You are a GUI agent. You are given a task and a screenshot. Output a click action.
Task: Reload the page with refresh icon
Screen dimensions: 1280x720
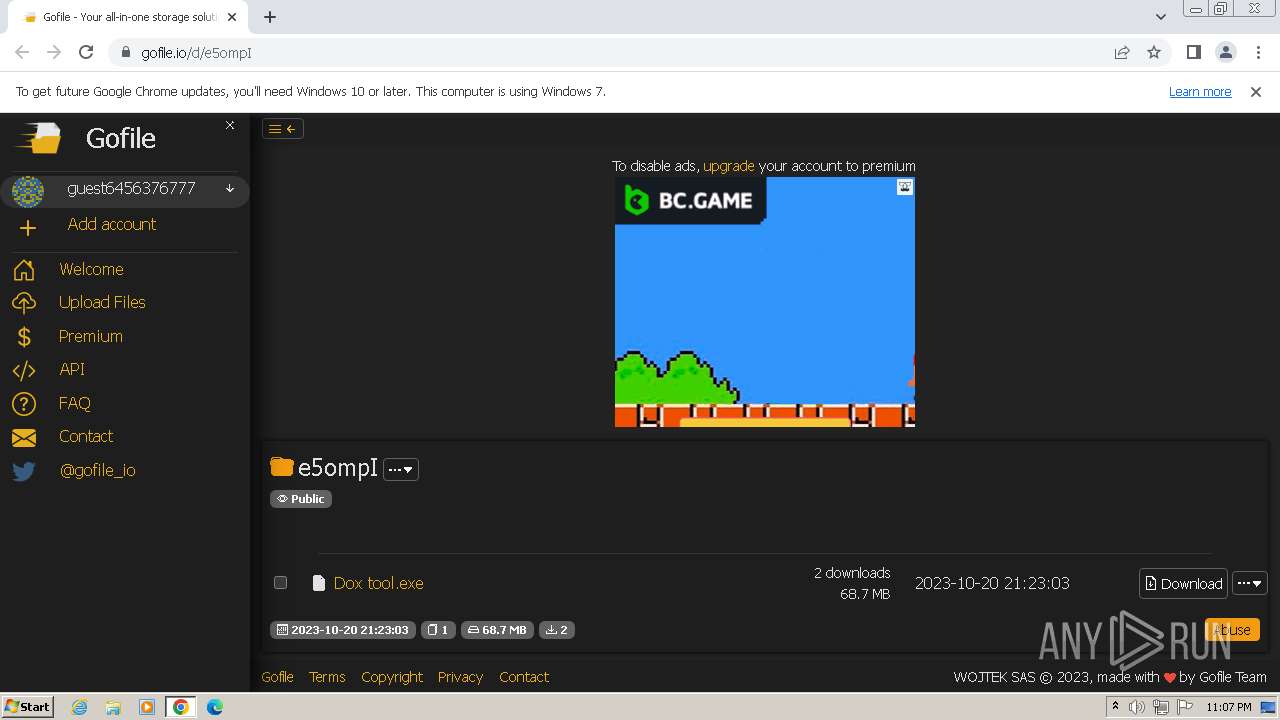(x=86, y=52)
